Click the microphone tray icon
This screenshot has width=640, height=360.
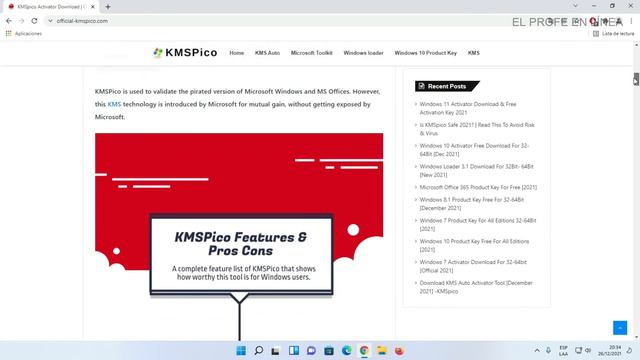coord(549,351)
